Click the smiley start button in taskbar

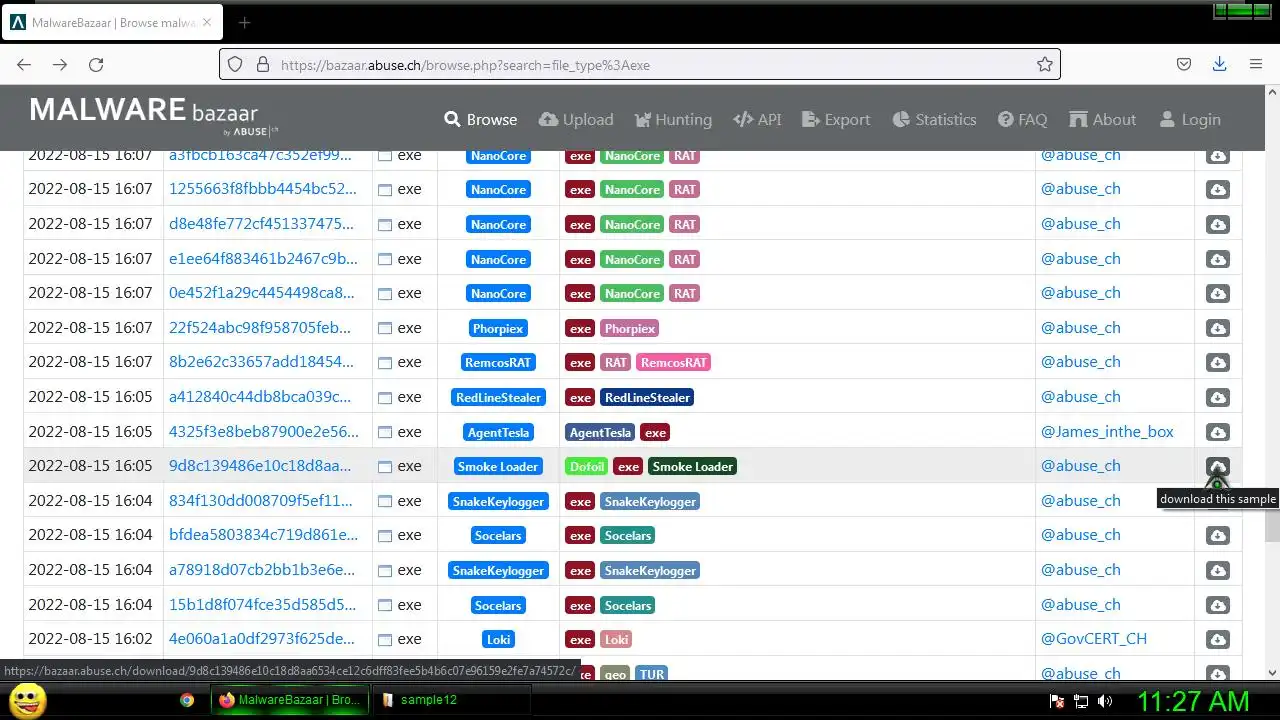(28, 700)
